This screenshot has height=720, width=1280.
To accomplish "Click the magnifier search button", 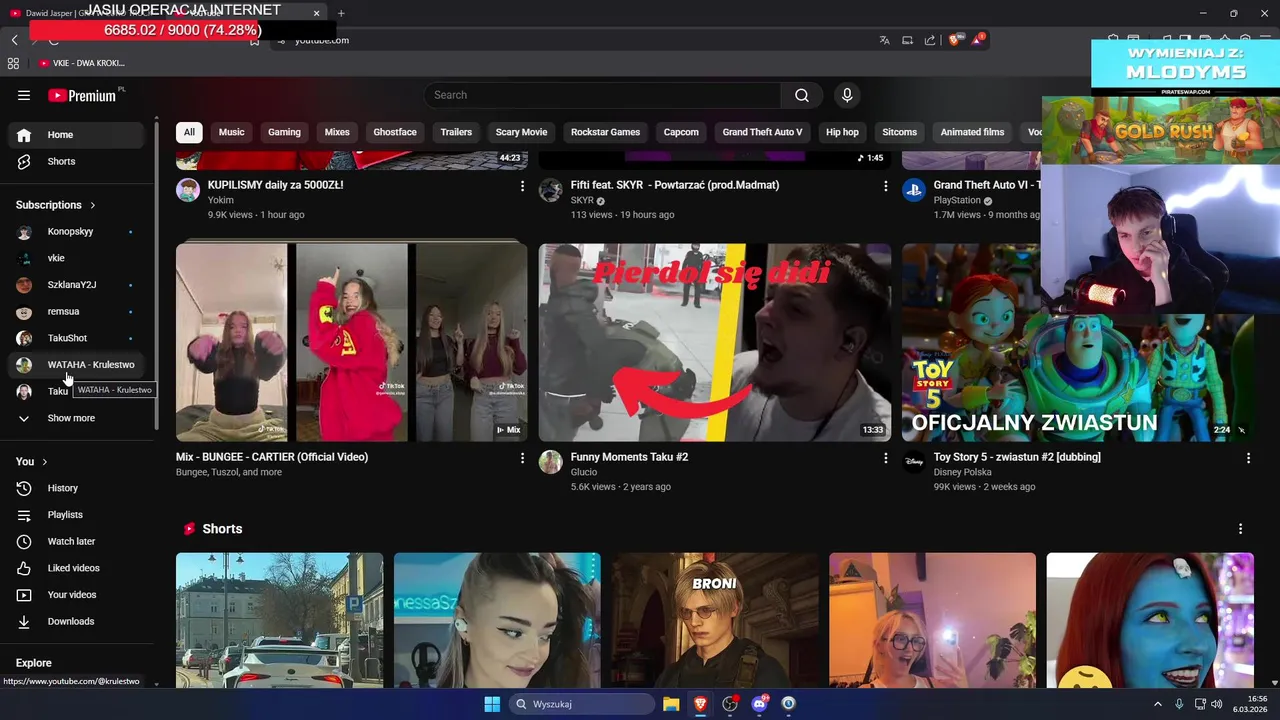I will (802, 95).
